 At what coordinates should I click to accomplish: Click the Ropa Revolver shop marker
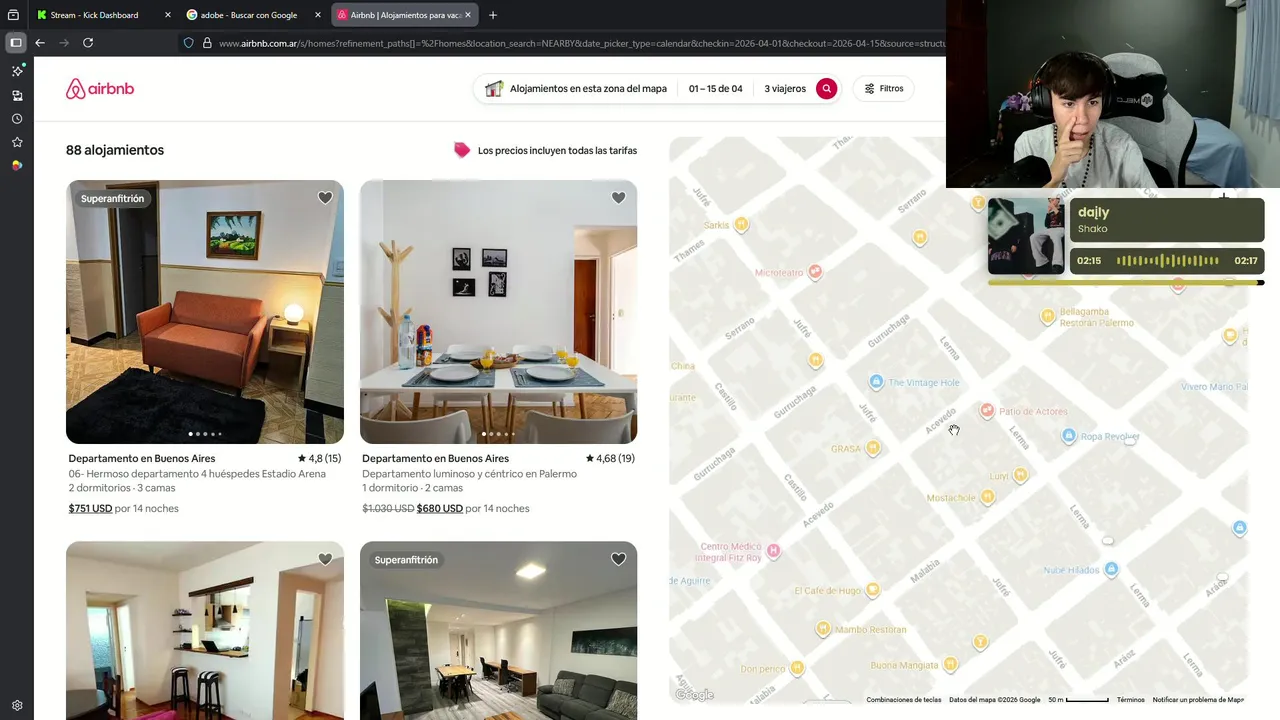coord(1069,436)
